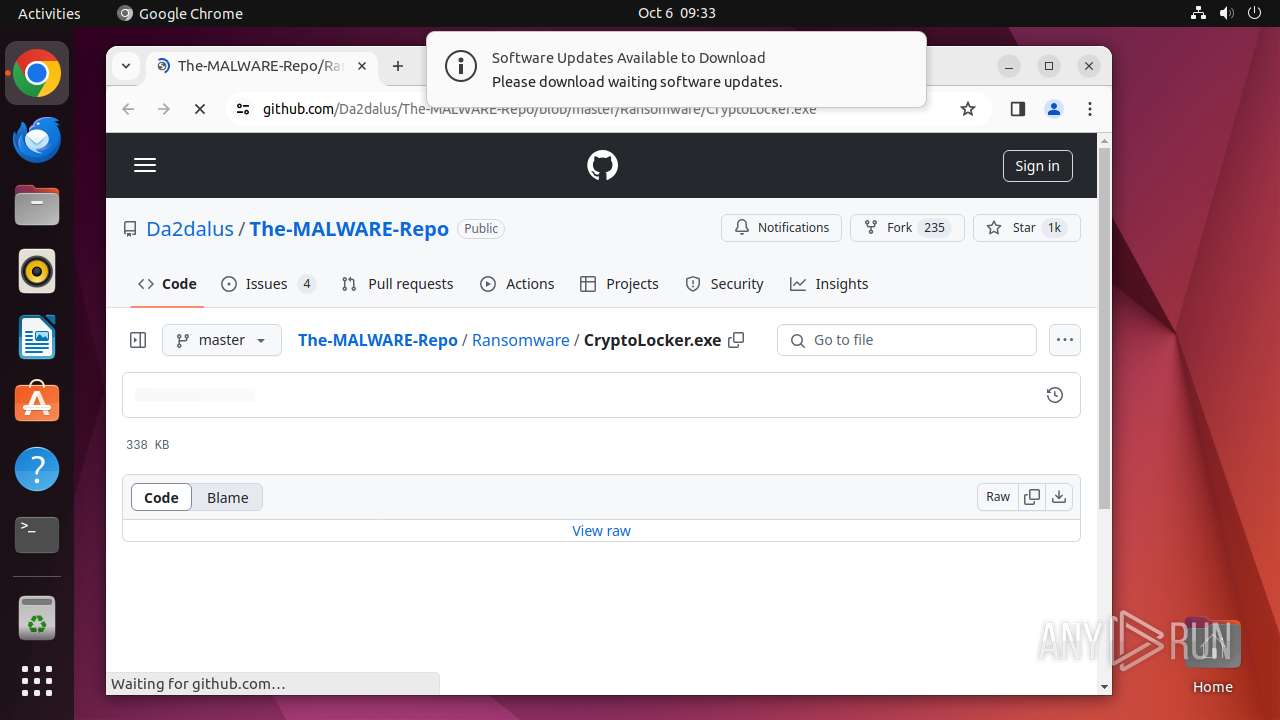Copy the CryptoLocker.exe file path
Image resolution: width=1280 pixels, height=720 pixels.
click(737, 340)
